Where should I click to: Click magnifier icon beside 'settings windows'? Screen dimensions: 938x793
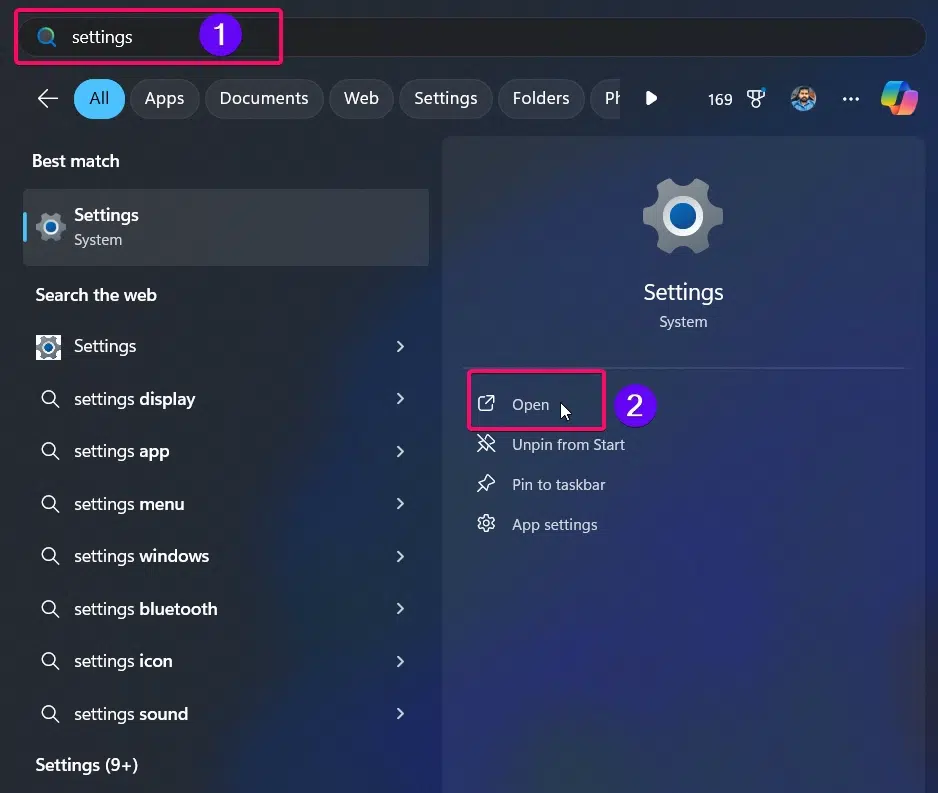click(50, 556)
